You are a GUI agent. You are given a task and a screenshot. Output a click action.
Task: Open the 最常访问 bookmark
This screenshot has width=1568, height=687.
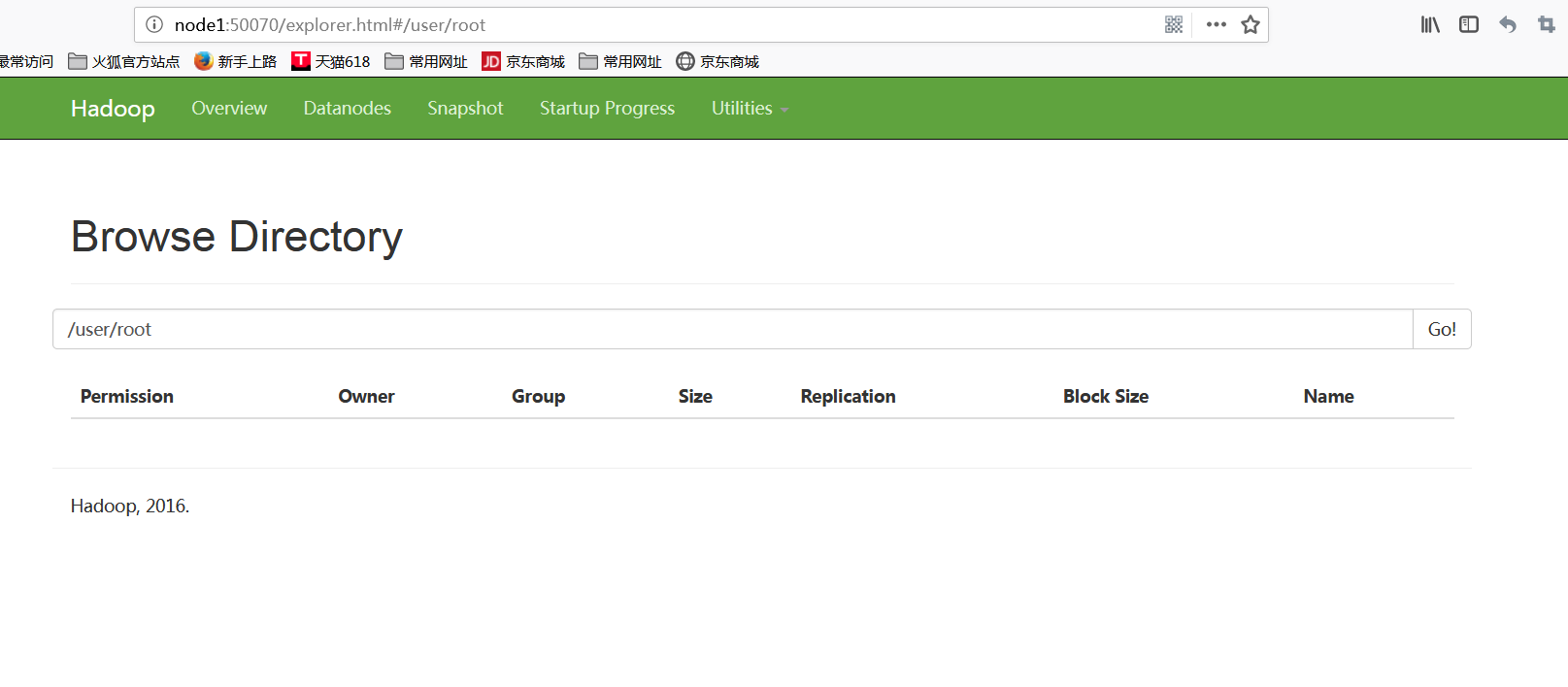click(26, 61)
